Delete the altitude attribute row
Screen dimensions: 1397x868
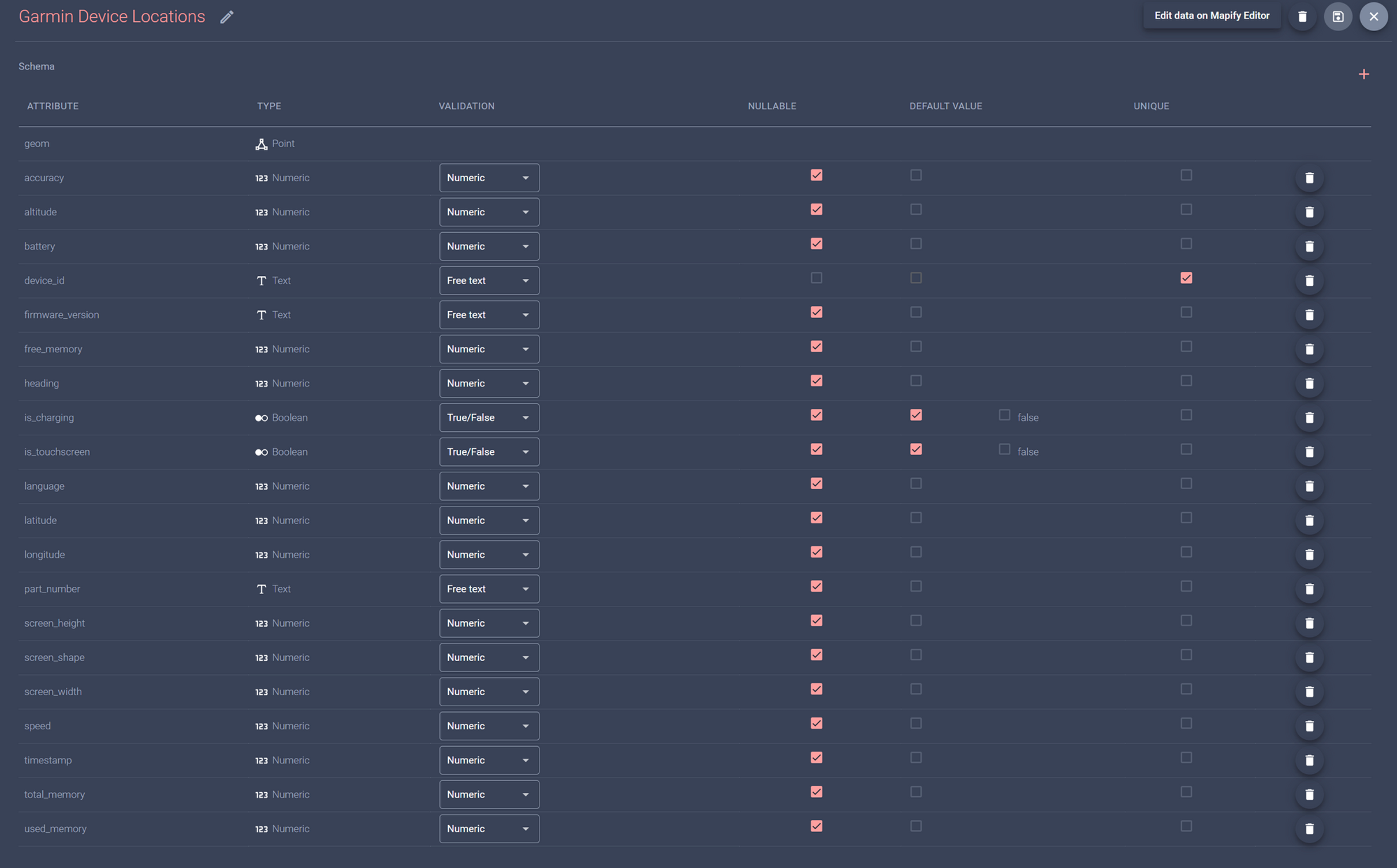click(x=1309, y=212)
